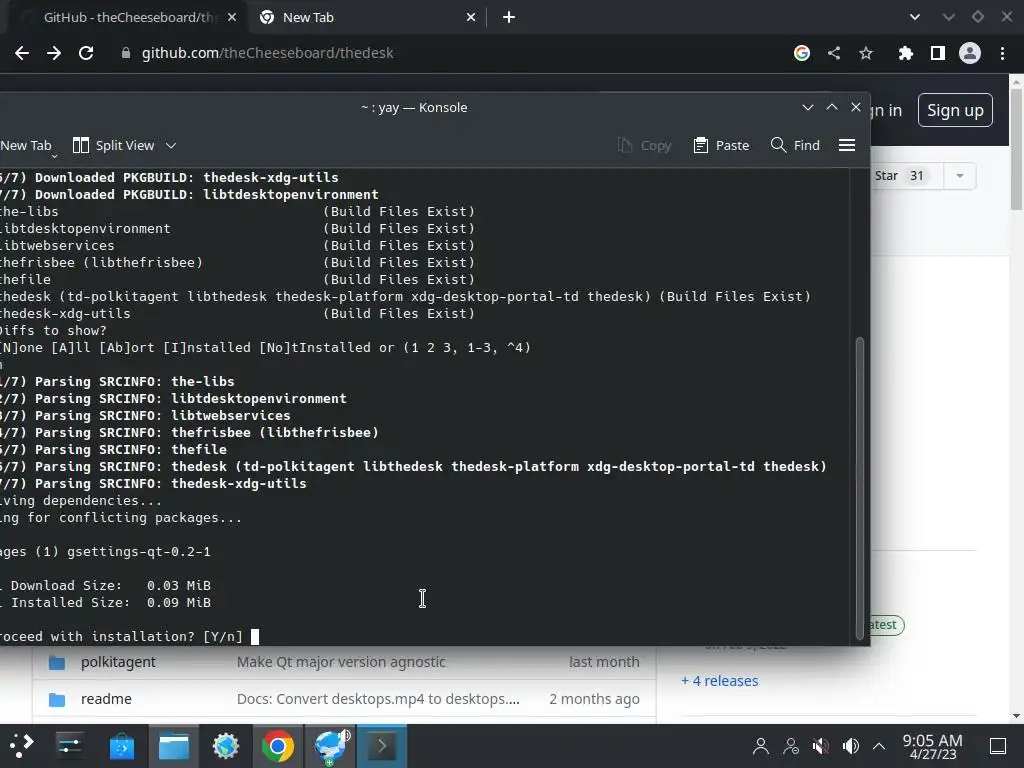Click the globe app with speaker badge
The image size is (1024, 768).
(x=330, y=746)
